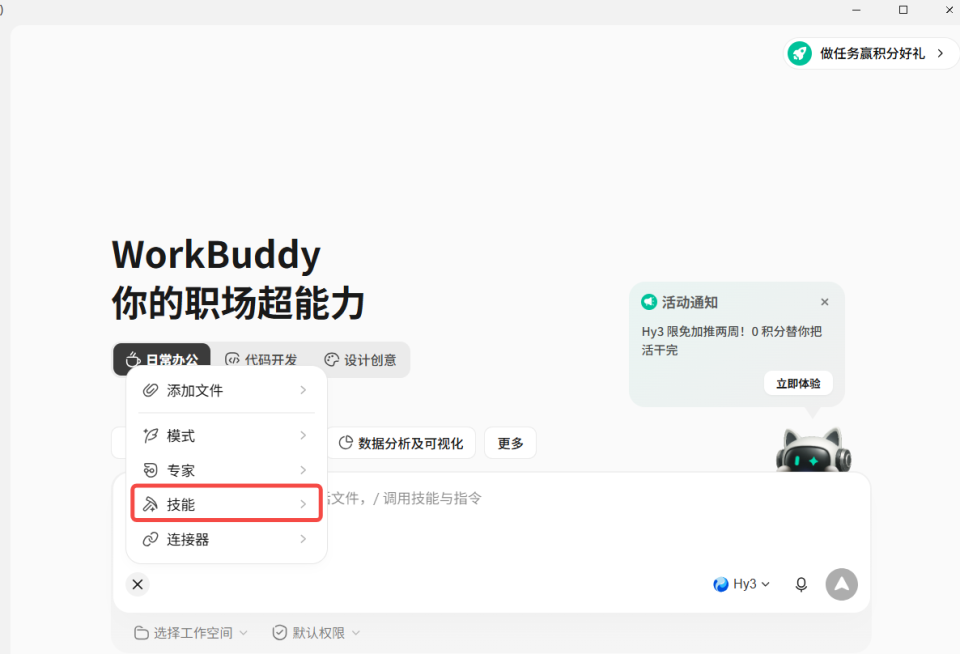The image size is (960, 654).
Task: Minimize the application window
Action: coord(857,10)
